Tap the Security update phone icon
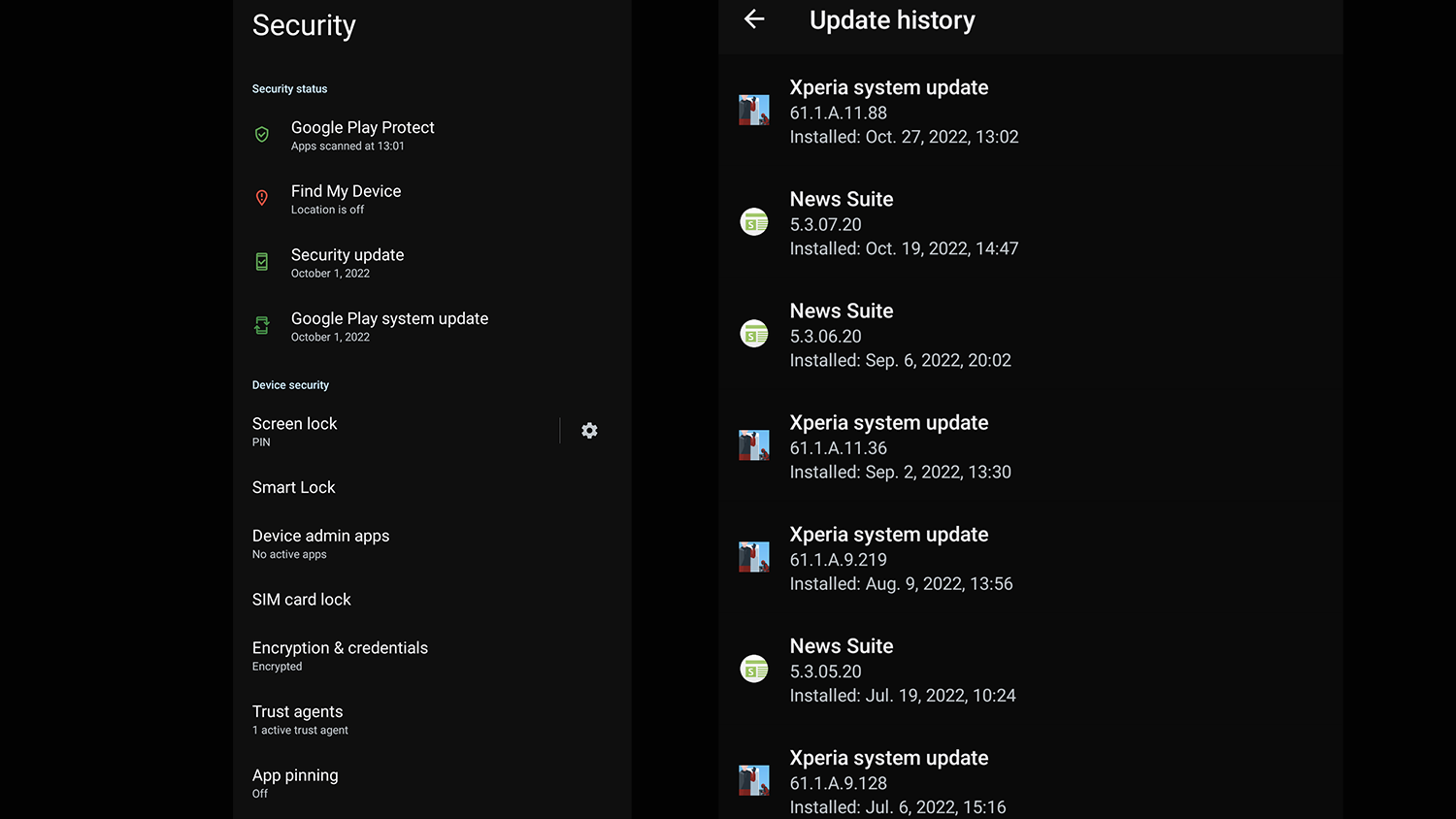 (262, 262)
